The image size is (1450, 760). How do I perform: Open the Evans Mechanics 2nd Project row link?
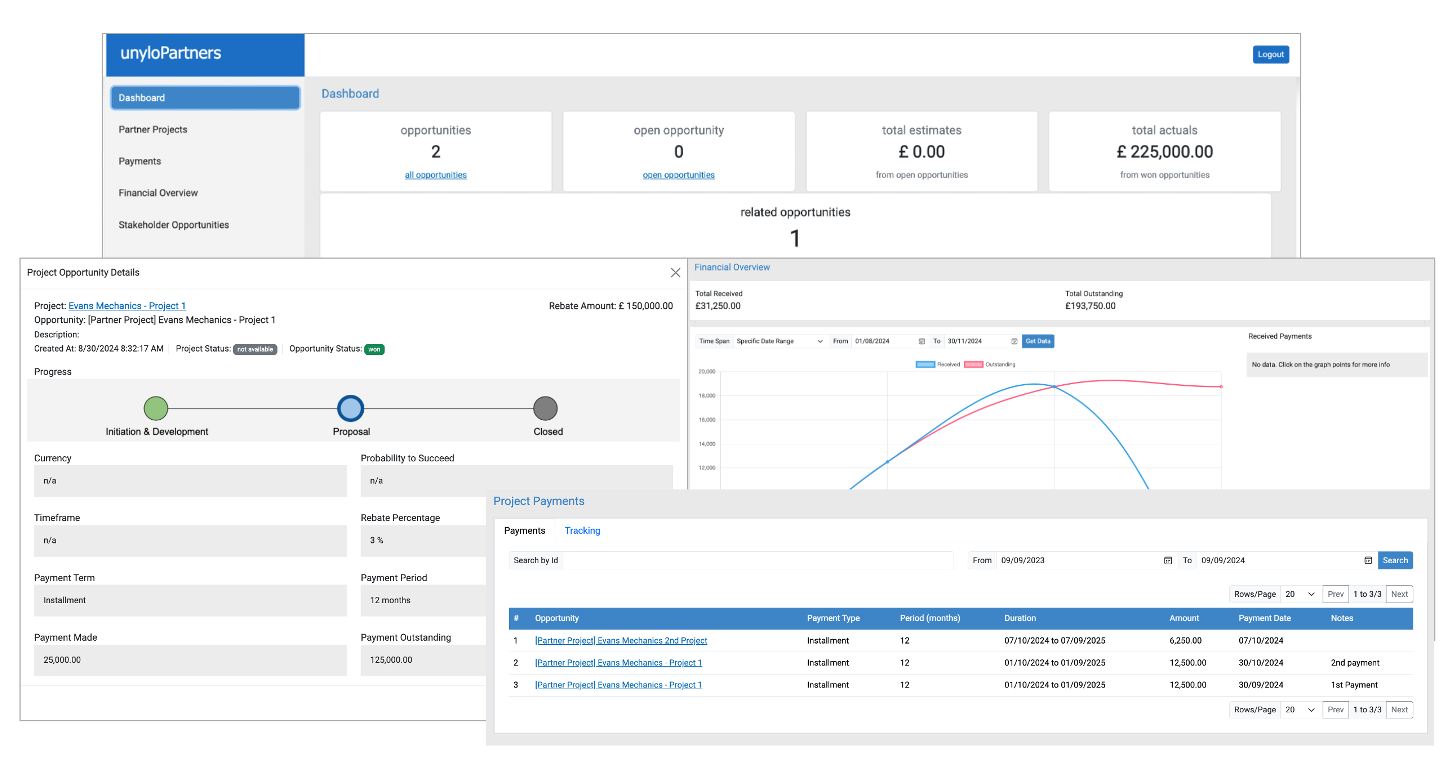(x=621, y=641)
